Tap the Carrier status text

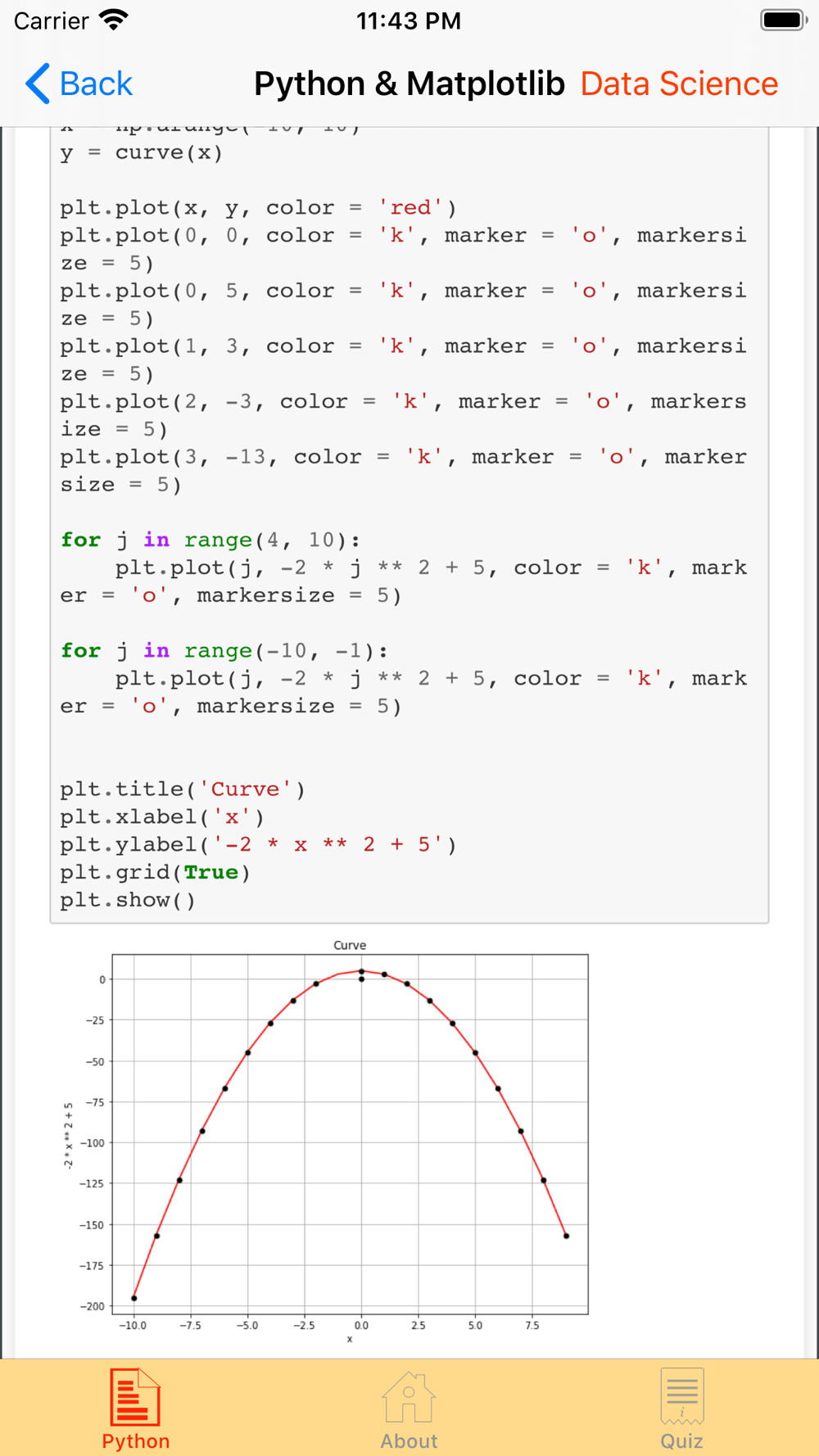[51, 20]
